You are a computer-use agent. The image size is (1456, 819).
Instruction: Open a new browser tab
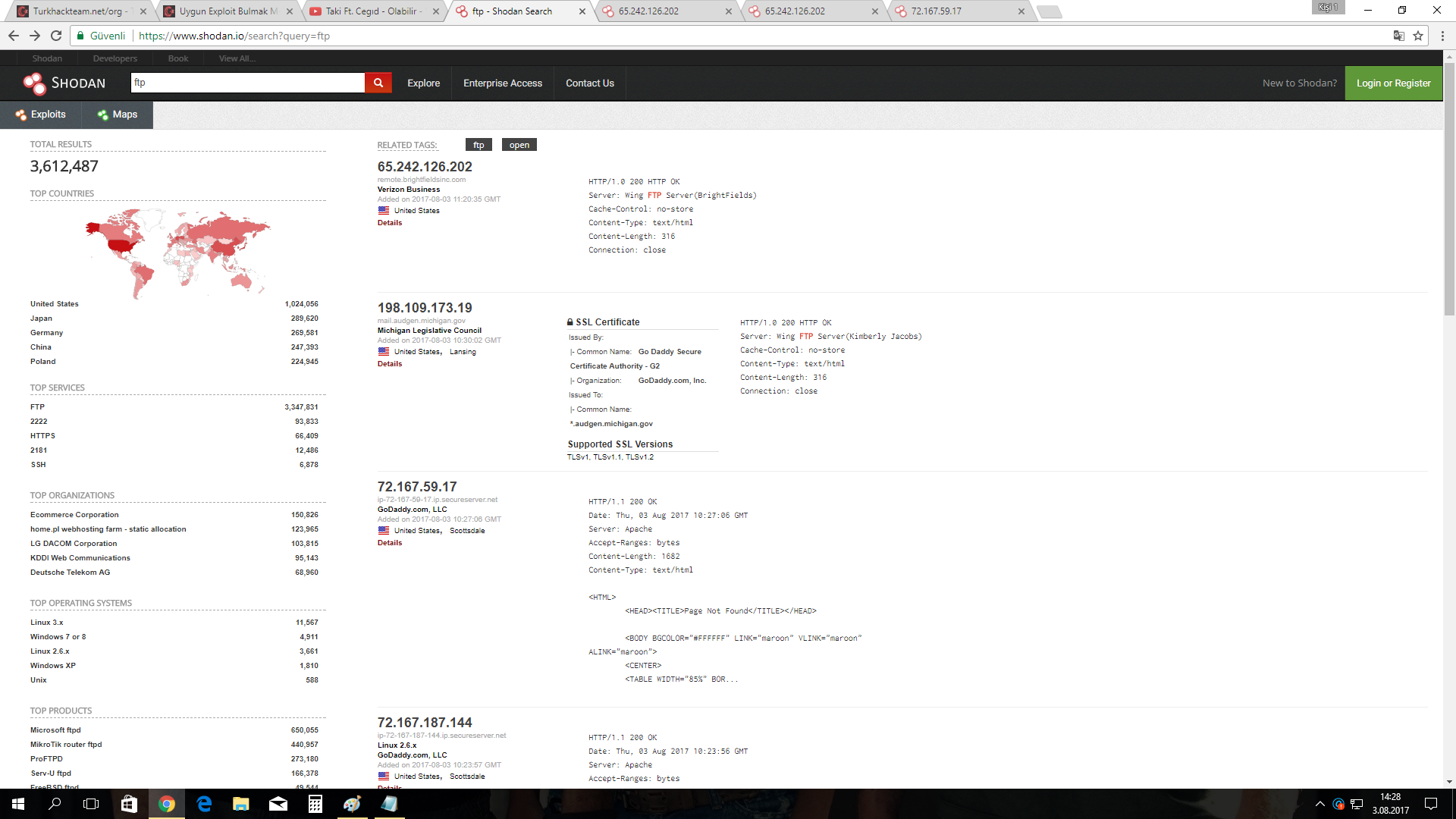[x=1050, y=11]
